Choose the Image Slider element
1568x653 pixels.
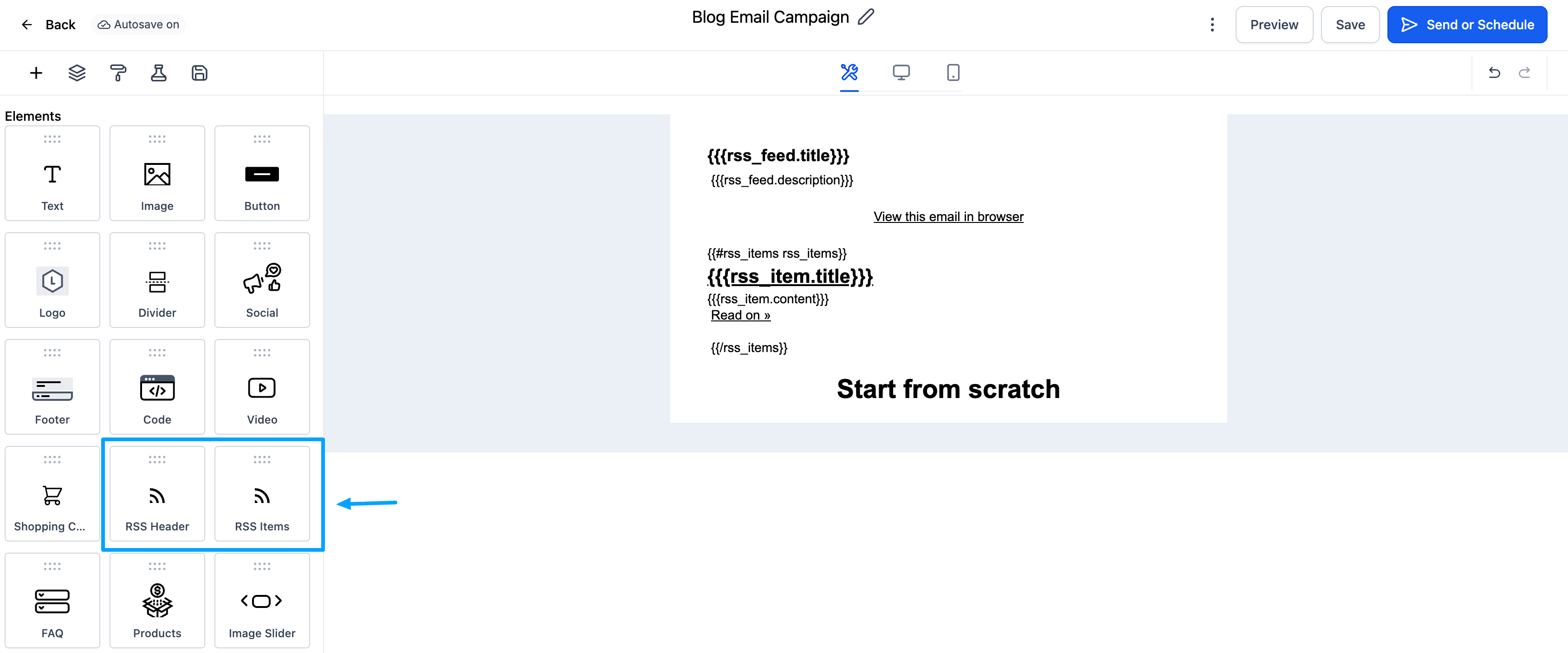click(262, 601)
